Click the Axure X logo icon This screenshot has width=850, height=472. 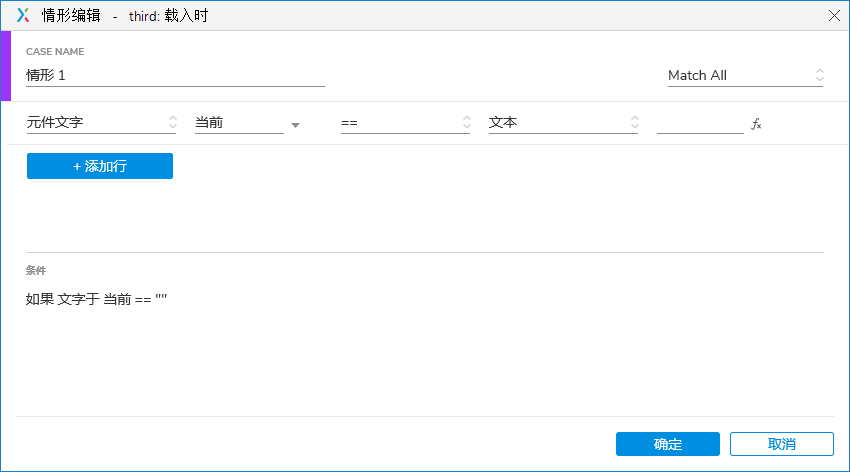click(23, 15)
